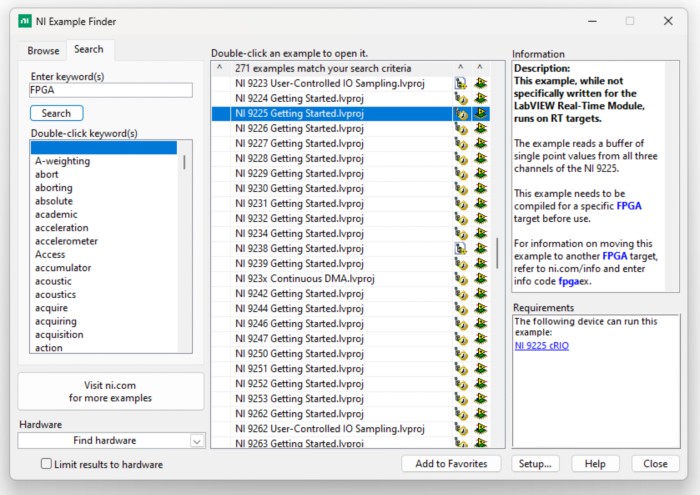Image resolution: width=700 pixels, height=495 pixels.
Task: Open Help for Example Finder
Action: (595, 464)
